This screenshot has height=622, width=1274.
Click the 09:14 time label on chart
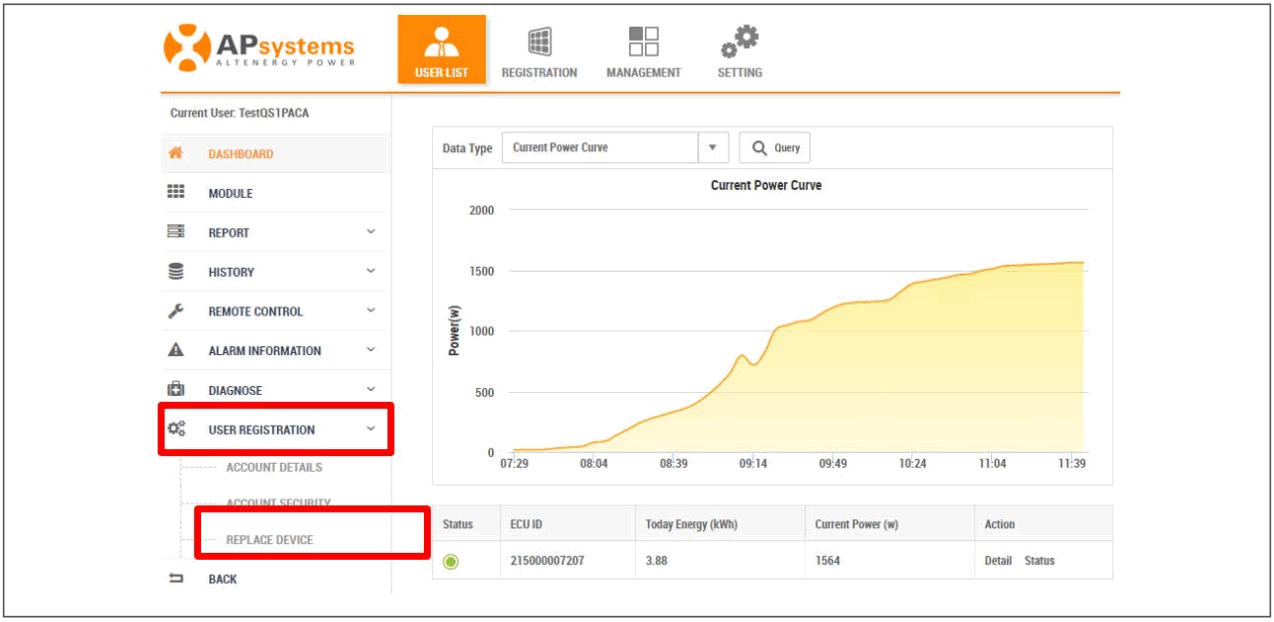coord(753,464)
